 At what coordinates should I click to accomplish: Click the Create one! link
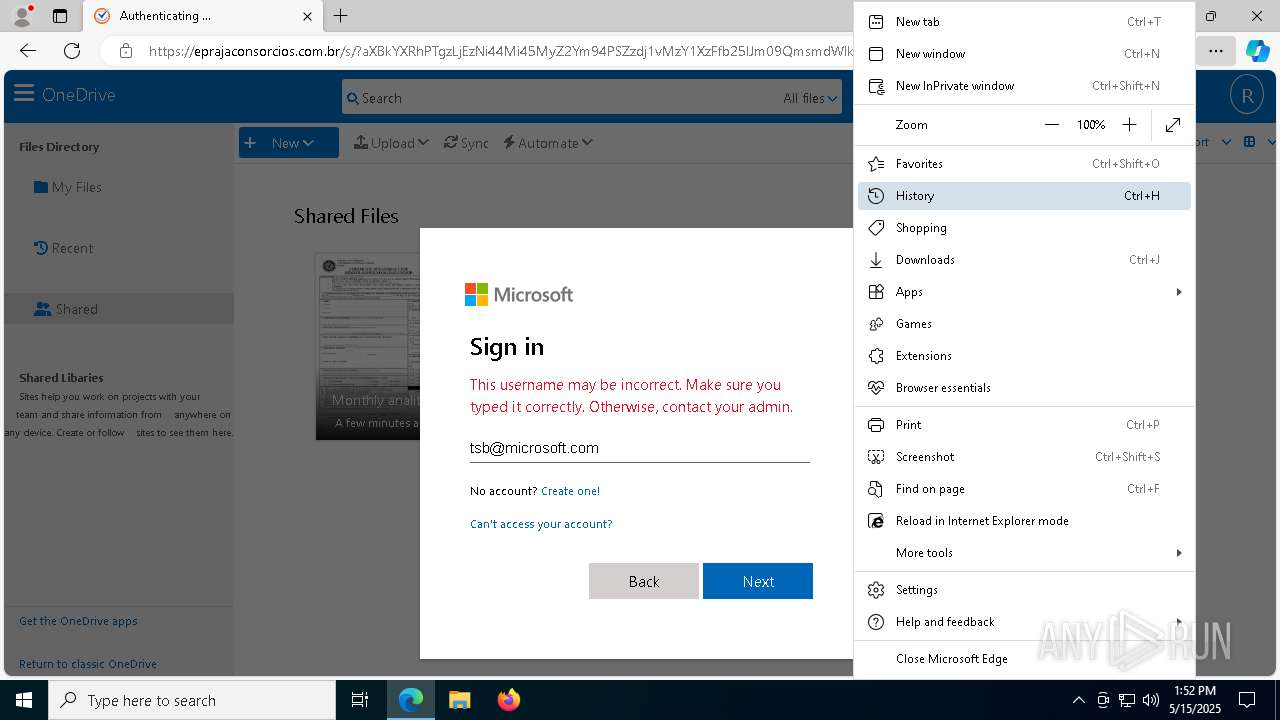coord(570,491)
